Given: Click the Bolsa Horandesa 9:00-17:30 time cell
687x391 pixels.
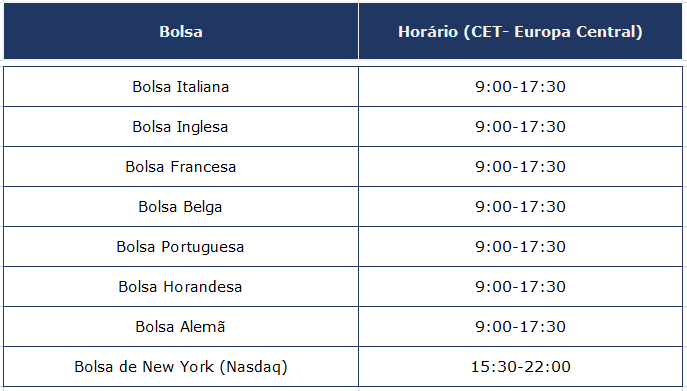Looking at the screenshot, I should (x=520, y=287).
